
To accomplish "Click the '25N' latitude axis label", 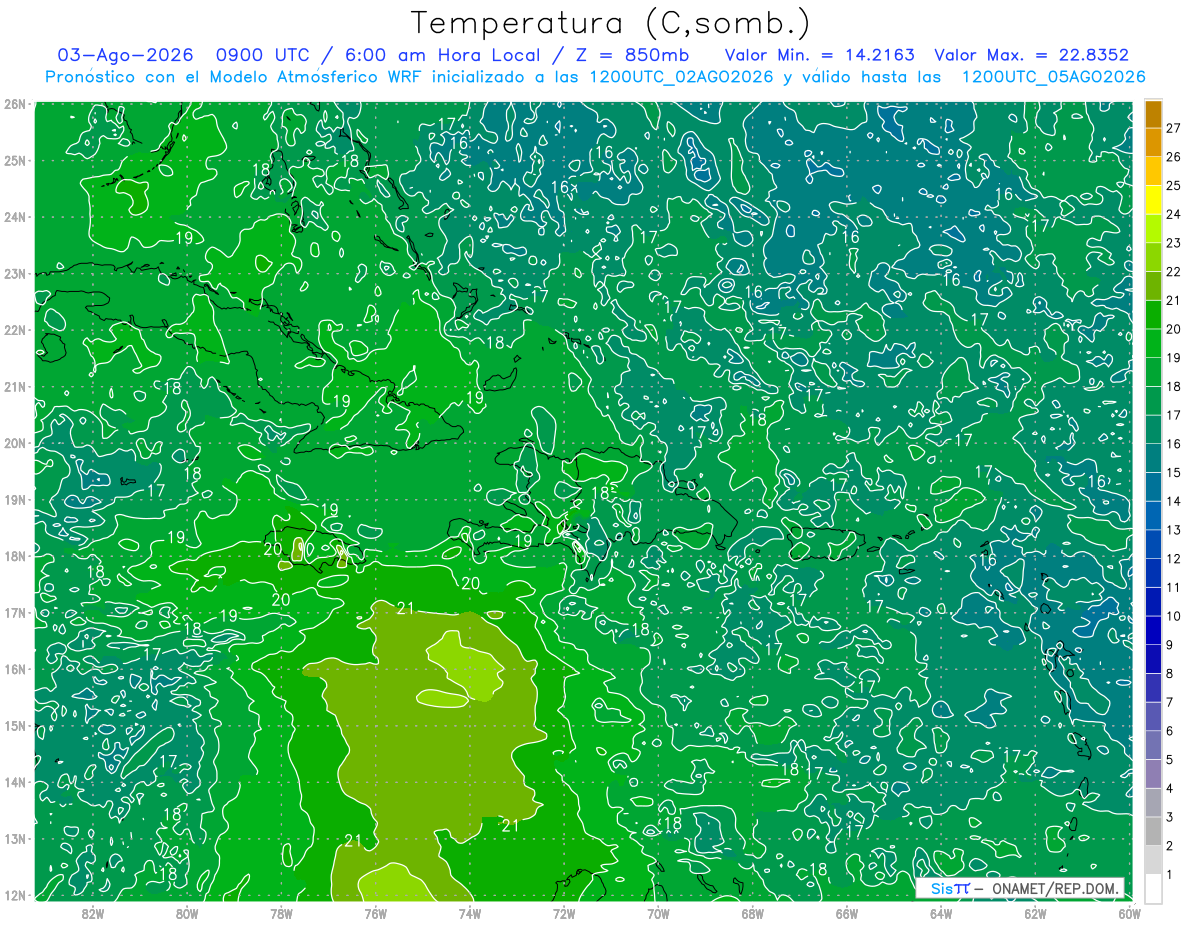I will (15, 160).
